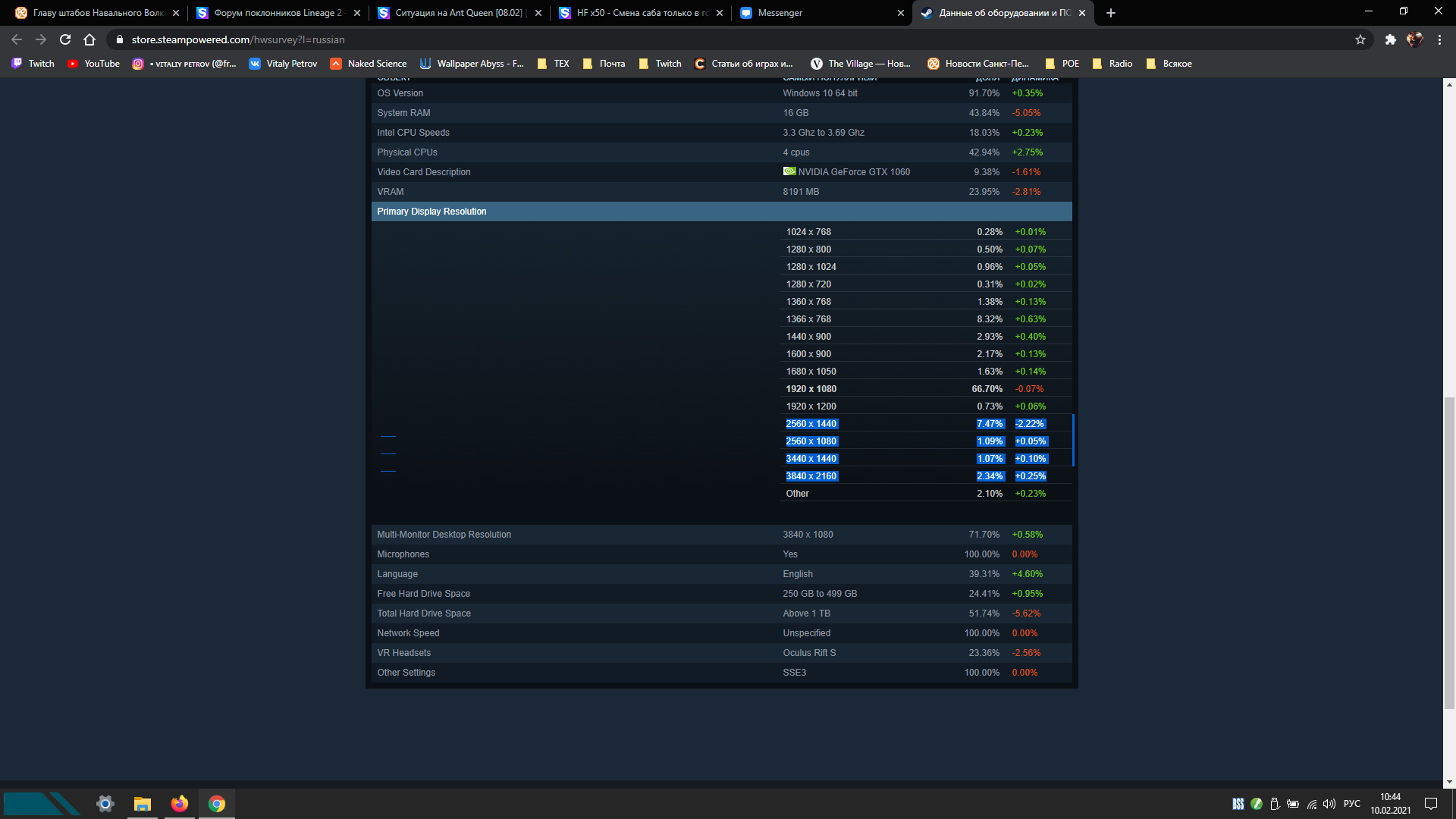The image size is (1456, 819).
Task: Open the Wallpaper Abyss bookmark
Action: point(472,64)
